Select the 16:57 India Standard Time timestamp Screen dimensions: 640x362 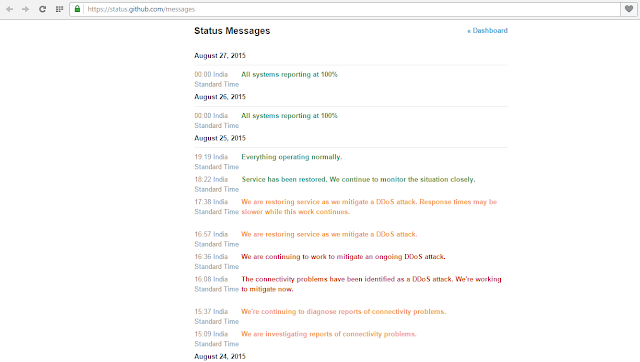216,239
